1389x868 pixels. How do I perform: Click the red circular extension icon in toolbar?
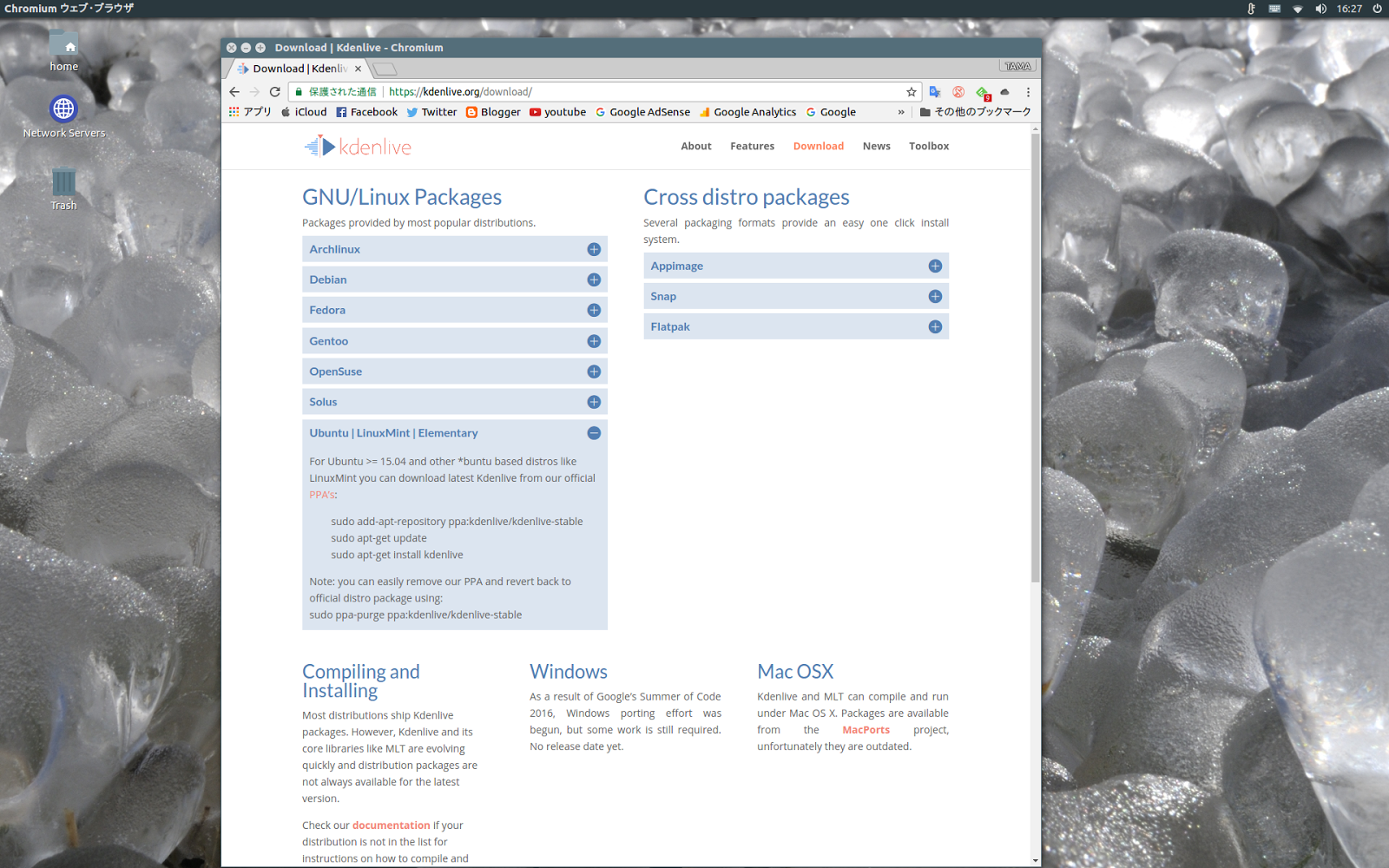958,92
